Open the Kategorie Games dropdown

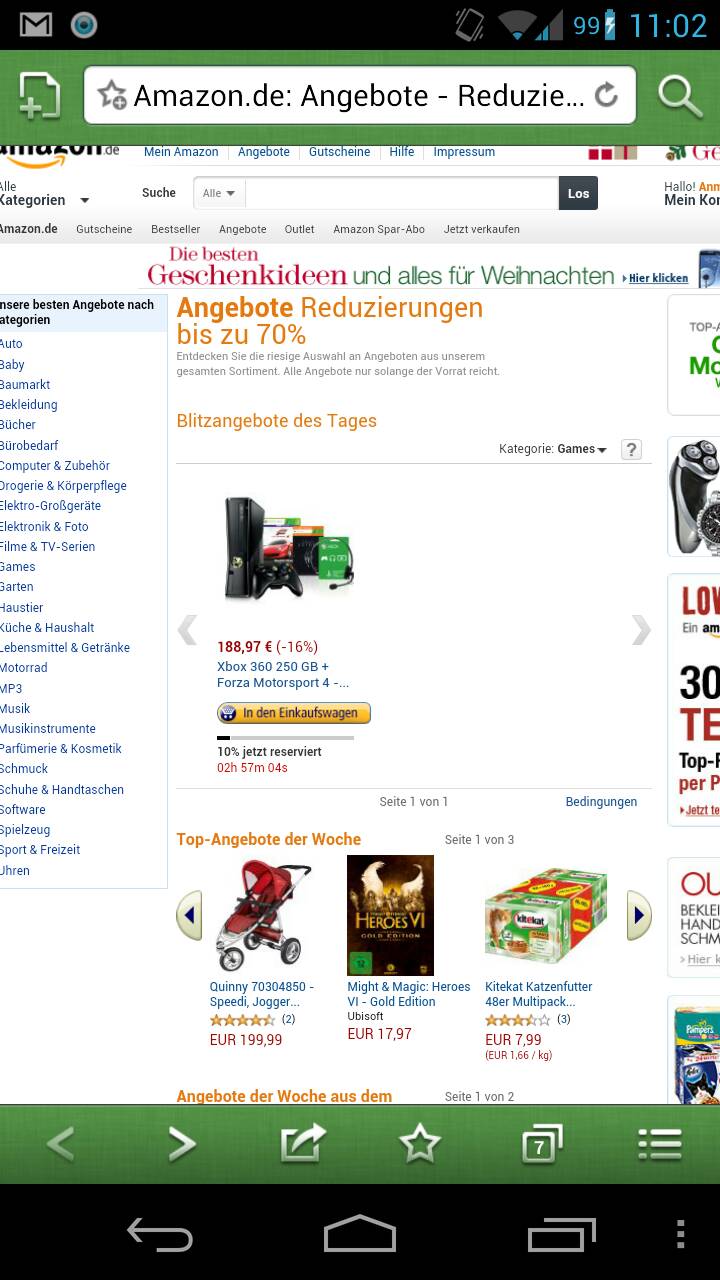(582, 449)
